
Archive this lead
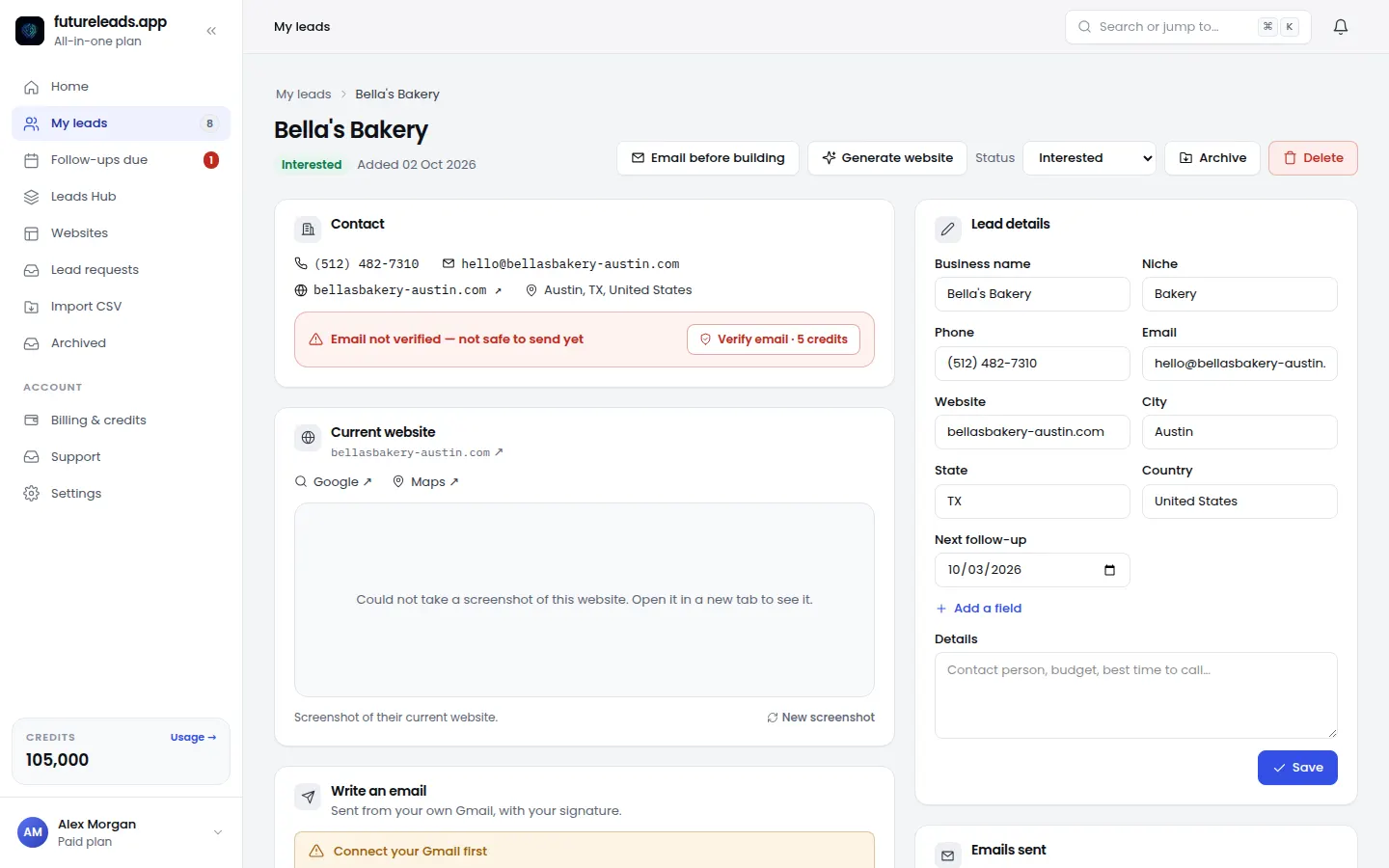tap(1212, 158)
